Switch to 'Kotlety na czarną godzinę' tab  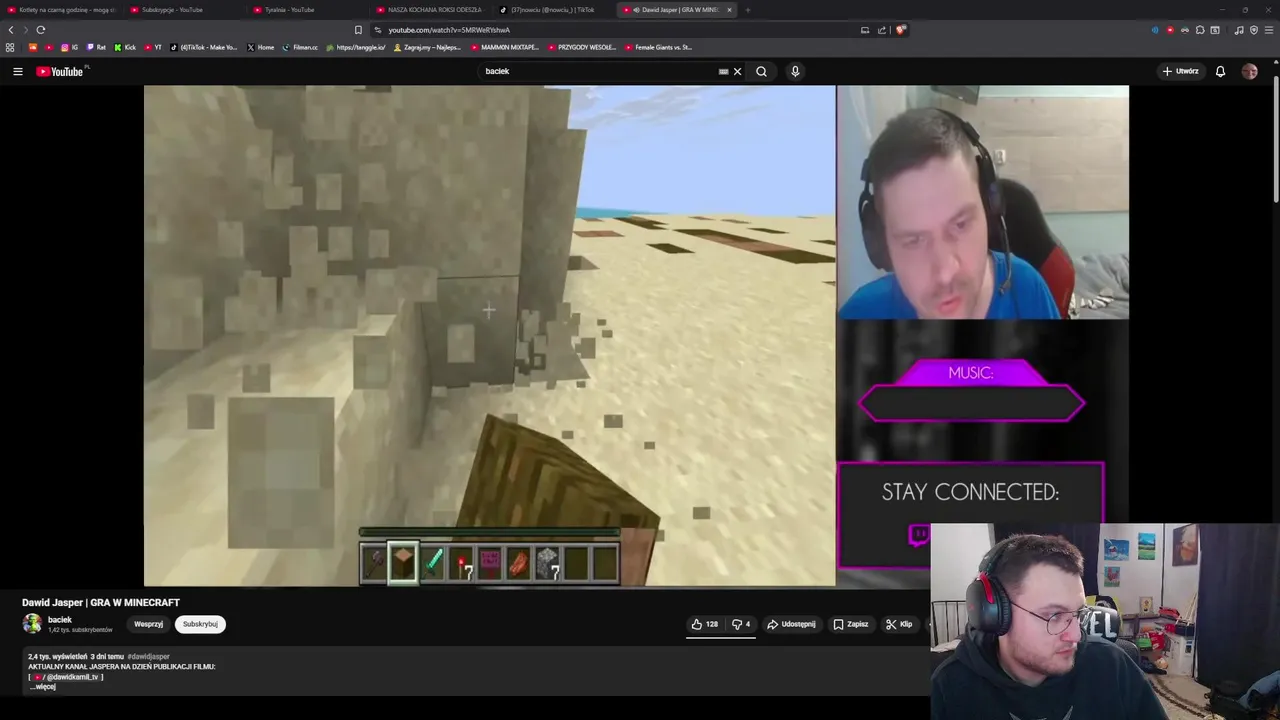pos(62,10)
